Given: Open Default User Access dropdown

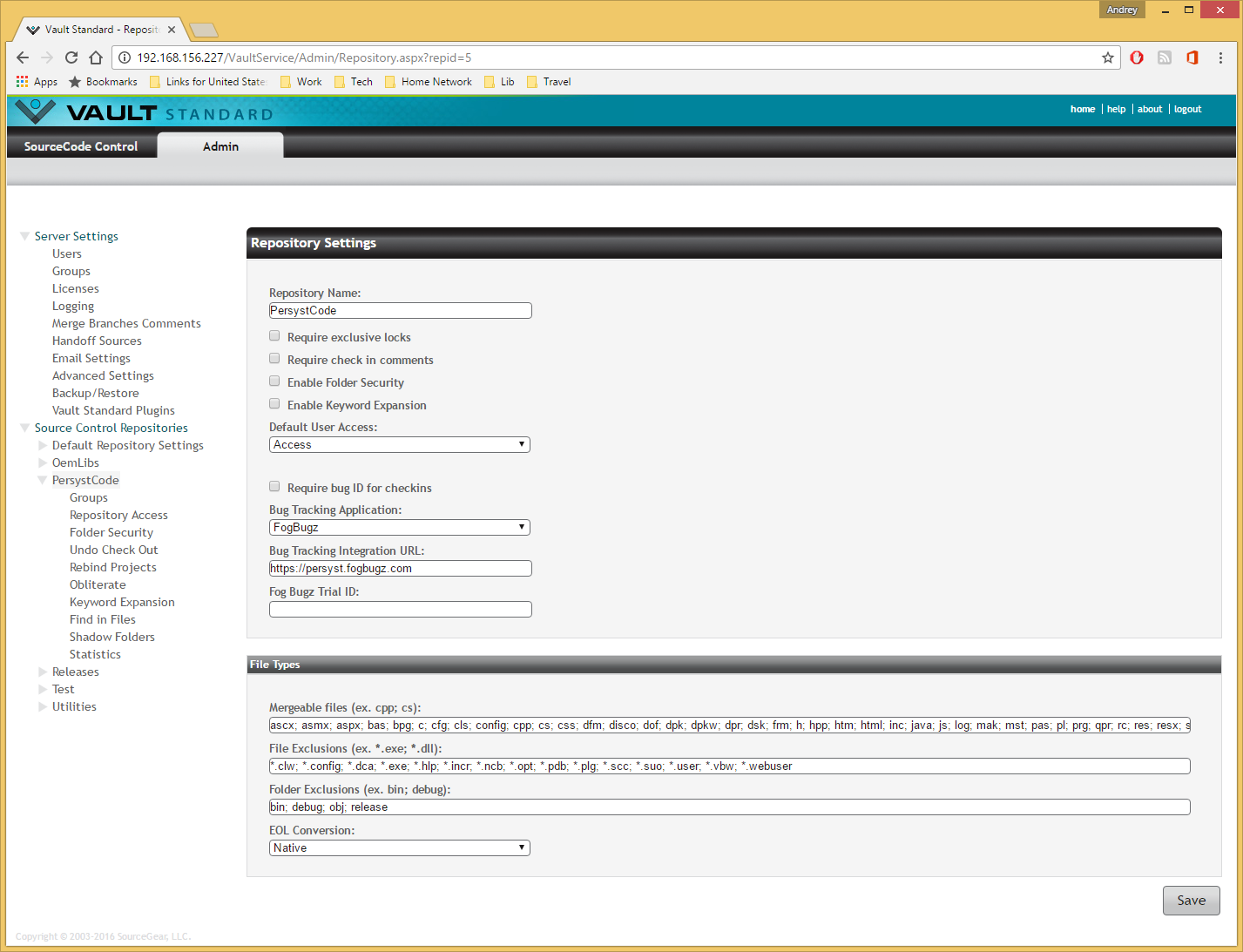Looking at the screenshot, I should (x=400, y=444).
